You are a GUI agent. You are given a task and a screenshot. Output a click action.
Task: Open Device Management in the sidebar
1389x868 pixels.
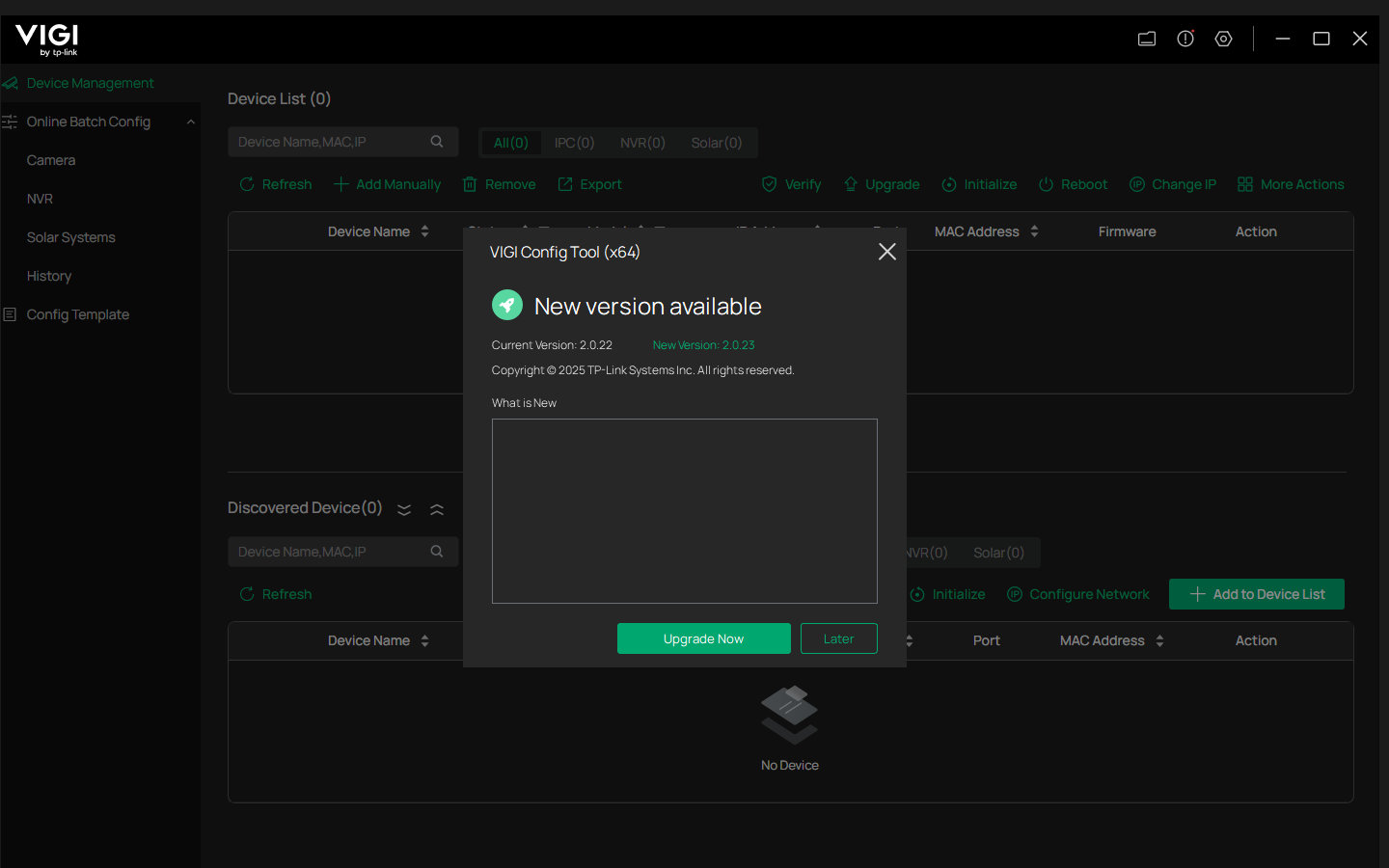point(90,83)
